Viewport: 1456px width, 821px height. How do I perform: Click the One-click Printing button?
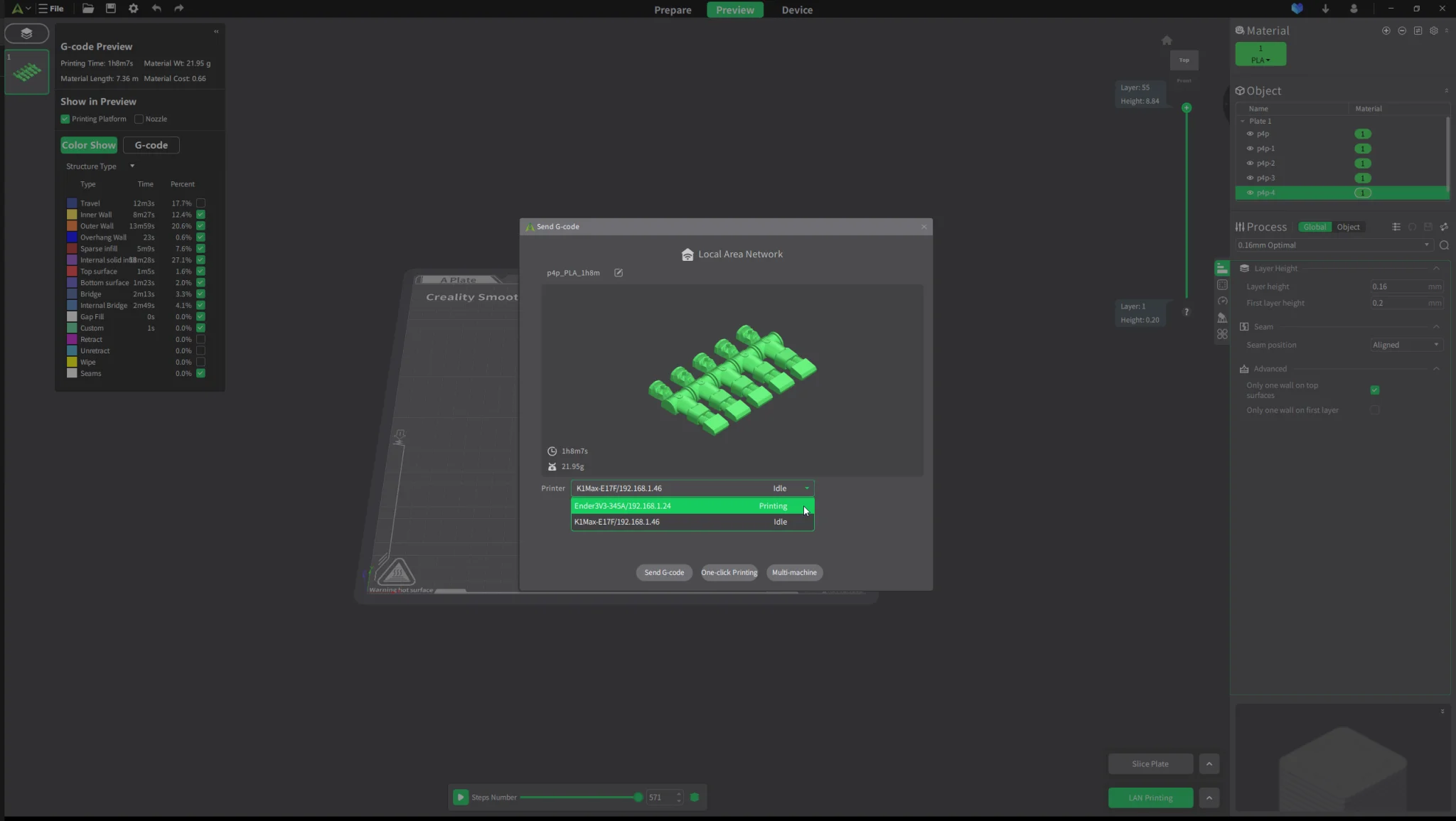[729, 573]
